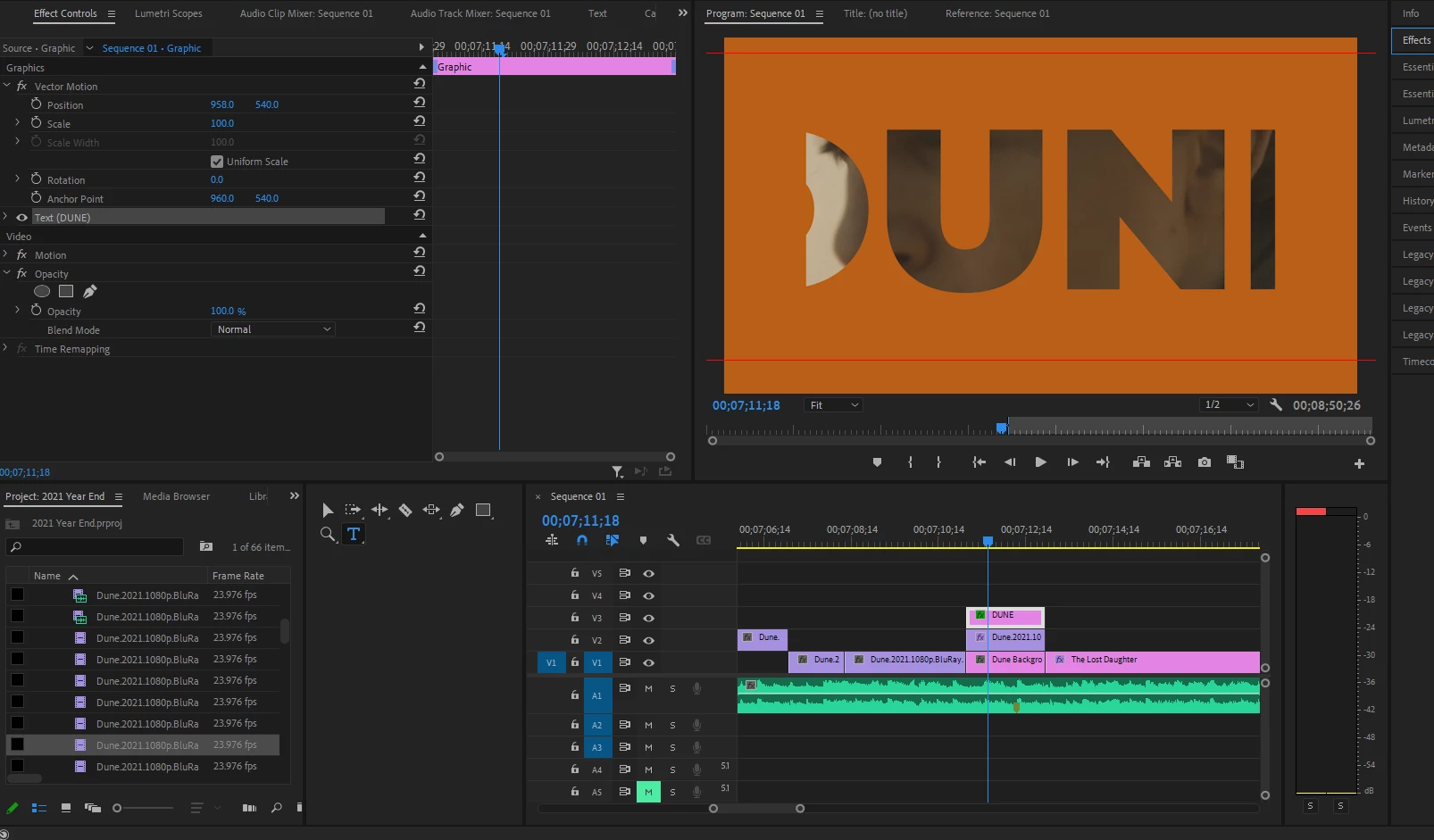
Task: Step forward one frame
Action: click(1072, 462)
